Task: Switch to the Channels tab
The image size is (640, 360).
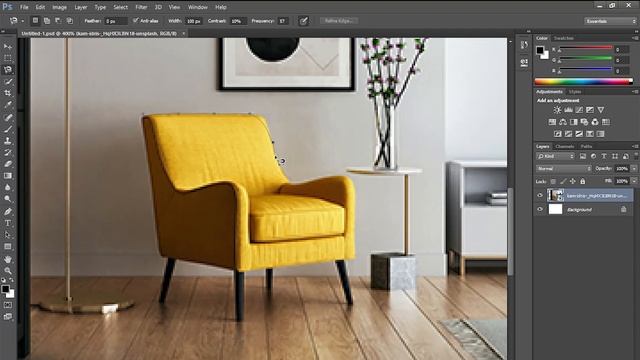Action: (x=565, y=147)
